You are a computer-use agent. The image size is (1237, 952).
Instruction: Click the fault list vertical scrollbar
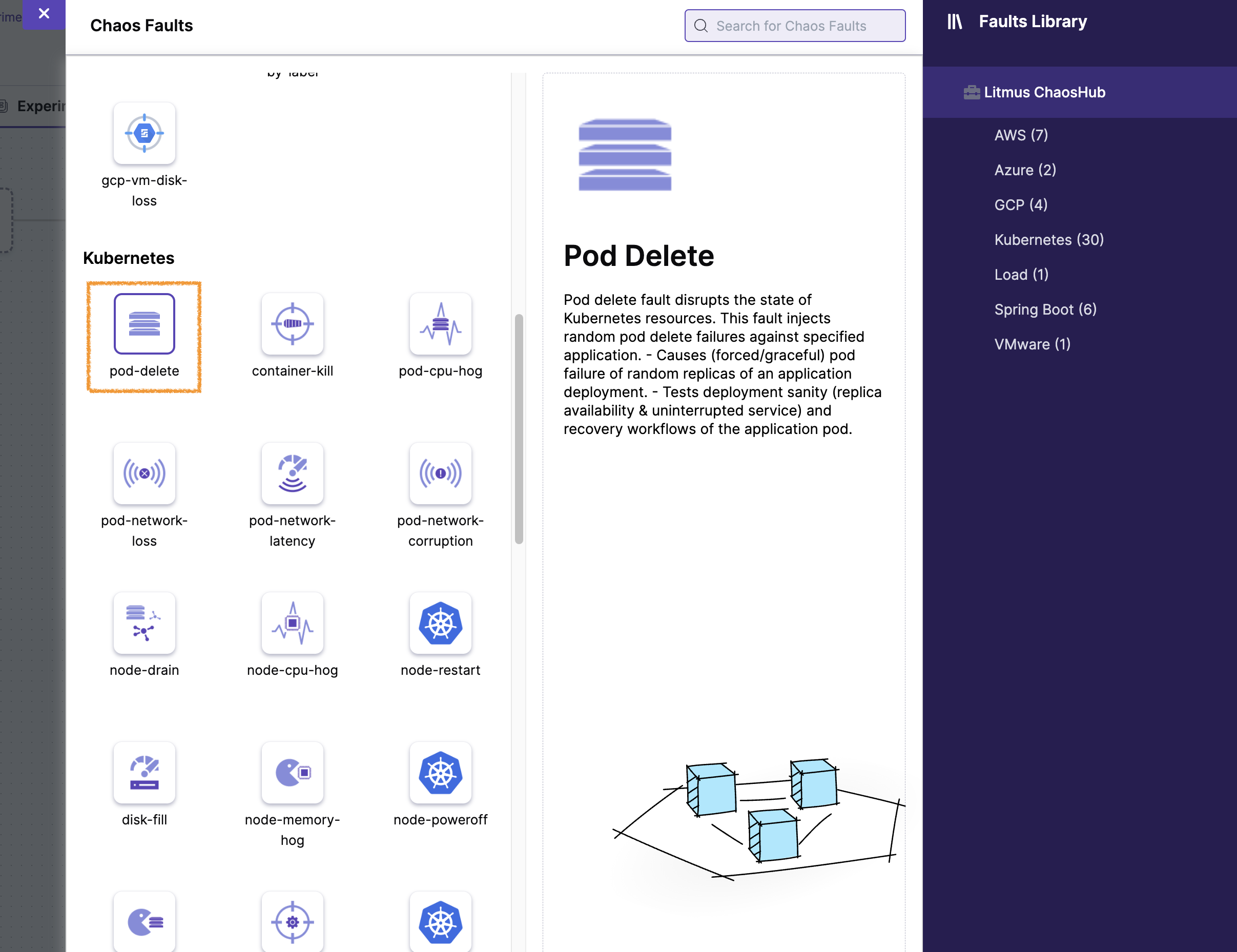coord(518,429)
